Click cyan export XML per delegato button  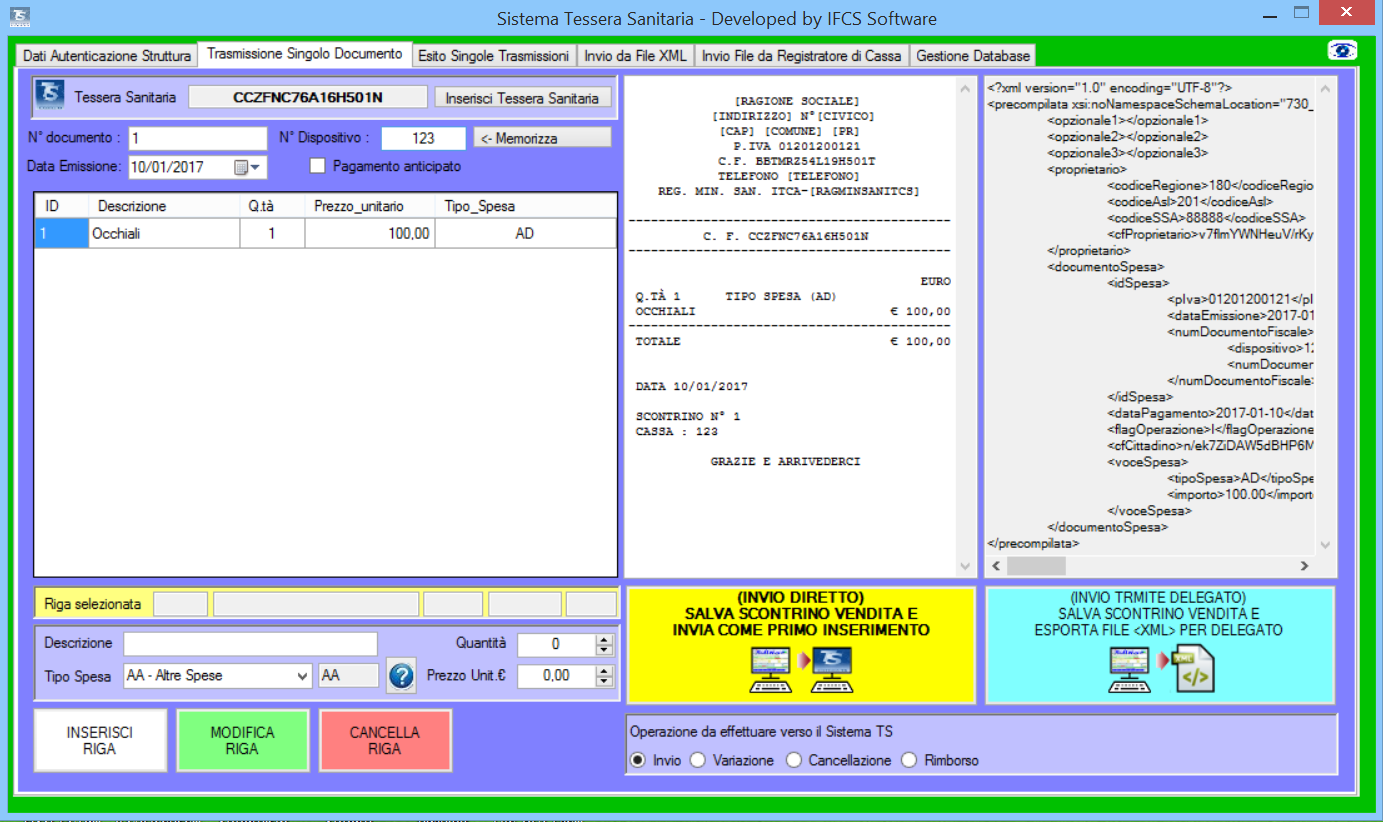pyautogui.click(x=1160, y=645)
